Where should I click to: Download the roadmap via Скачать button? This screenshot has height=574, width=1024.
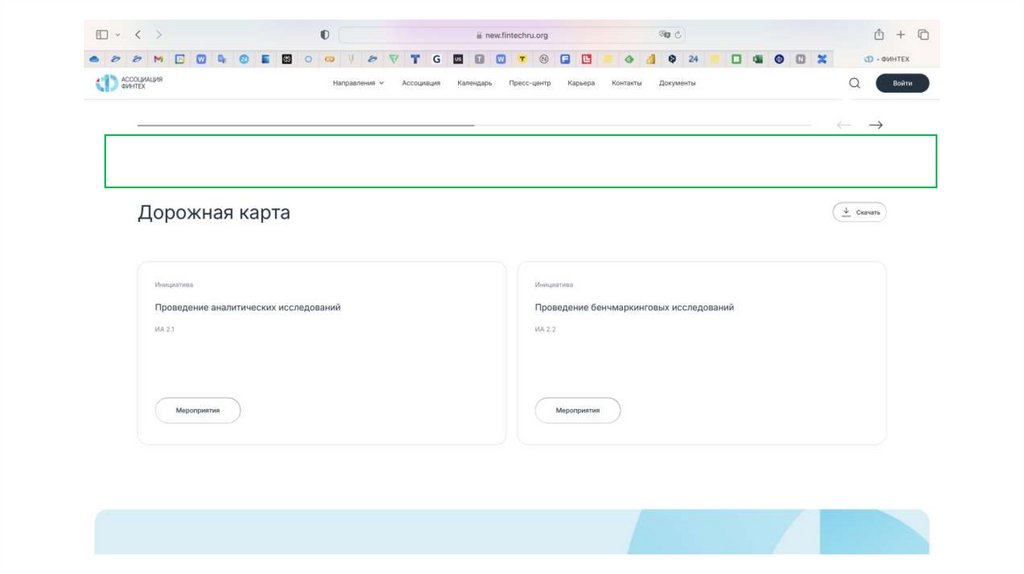coord(859,212)
